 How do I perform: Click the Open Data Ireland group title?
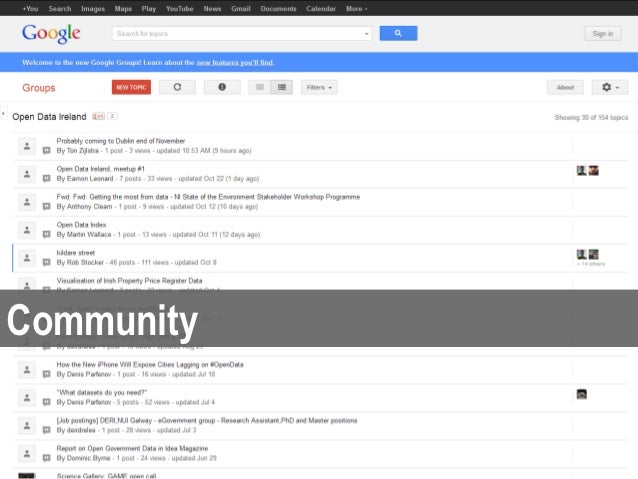tap(49, 117)
